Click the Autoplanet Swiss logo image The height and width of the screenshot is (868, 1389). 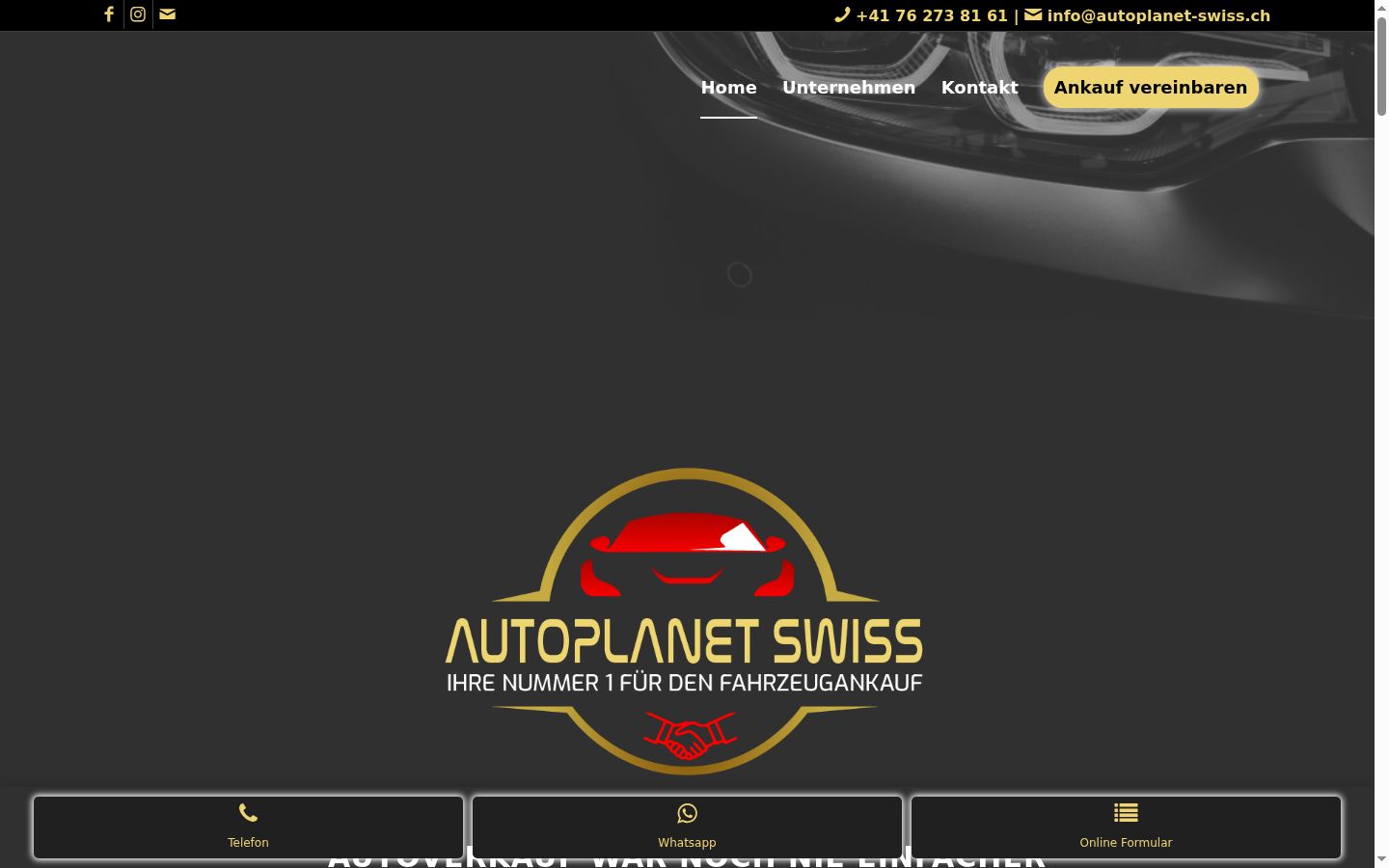coord(684,621)
